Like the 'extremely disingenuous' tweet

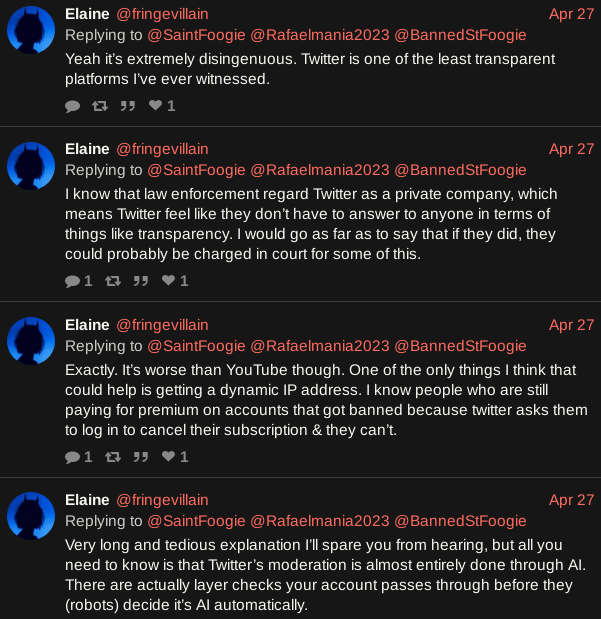(162, 105)
